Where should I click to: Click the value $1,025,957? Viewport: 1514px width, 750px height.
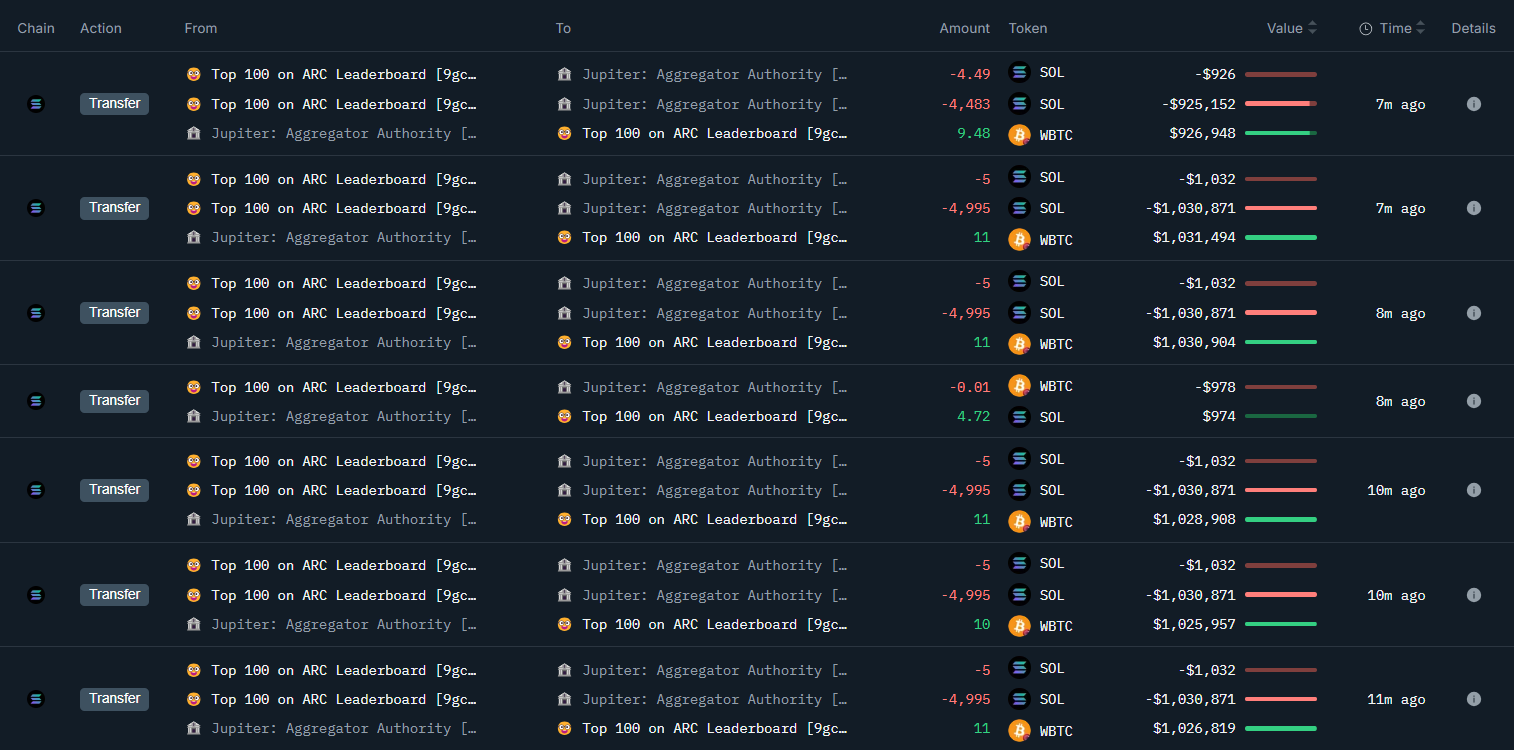coord(1194,624)
